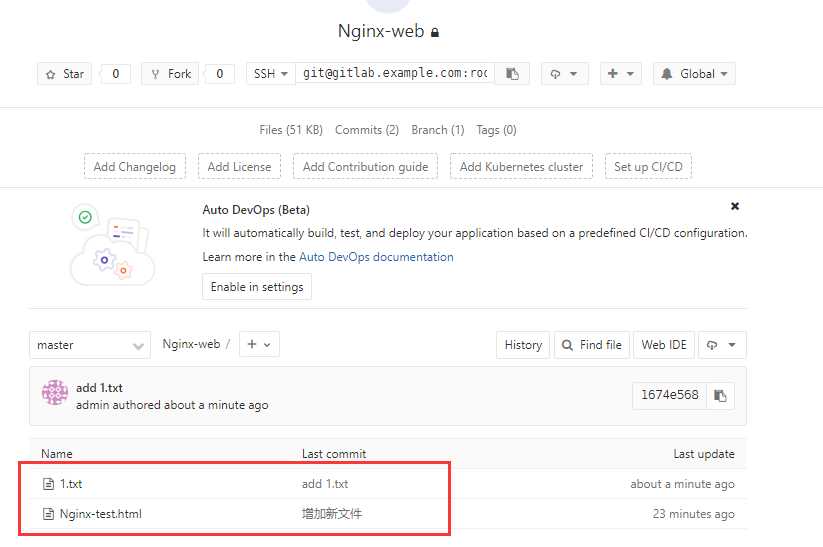The height and width of the screenshot is (547, 823).
Task: Dismiss the Auto DevOps banner
Action: 735,206
